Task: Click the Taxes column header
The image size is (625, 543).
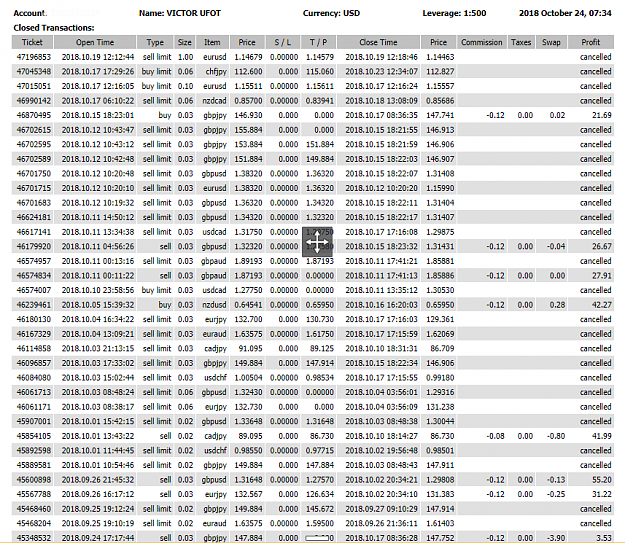Action: pos(521,42)
